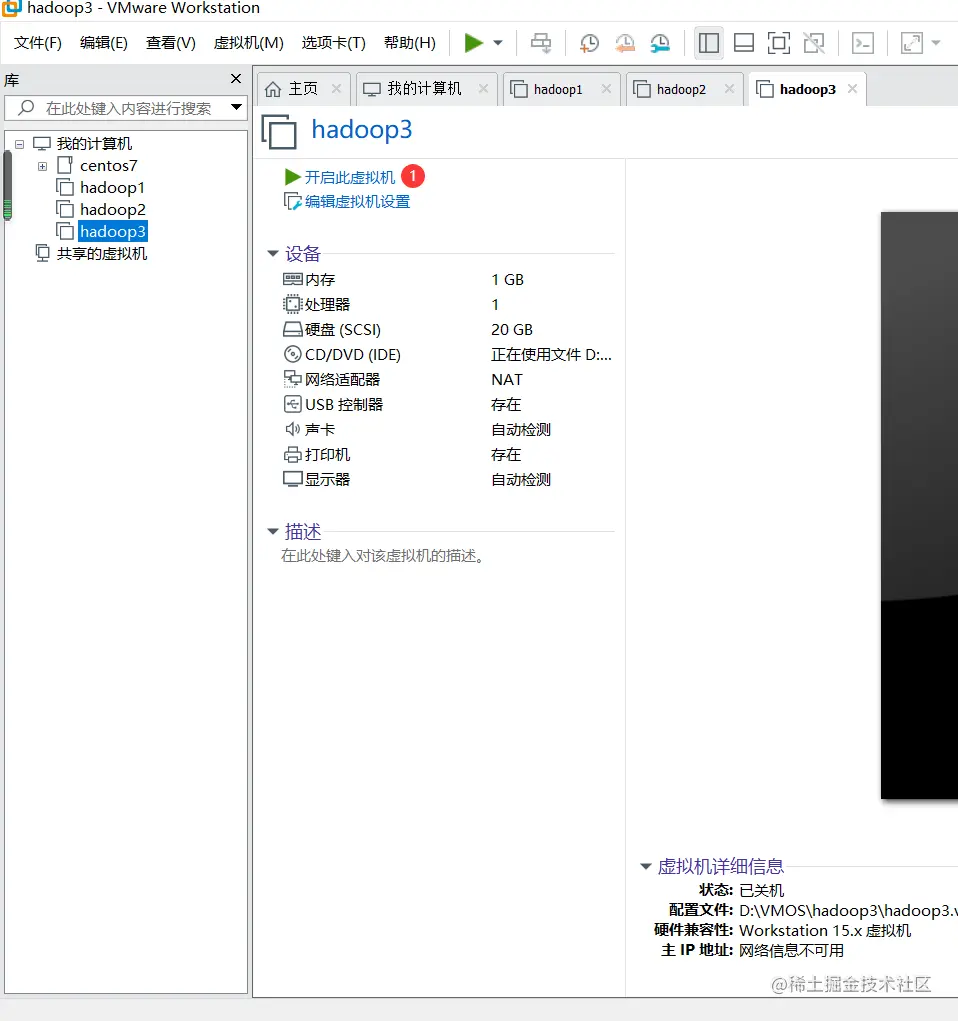Select hadoop2 in the library tree
The width and height of the screenshot is (958, 1021).
point(113,209)
